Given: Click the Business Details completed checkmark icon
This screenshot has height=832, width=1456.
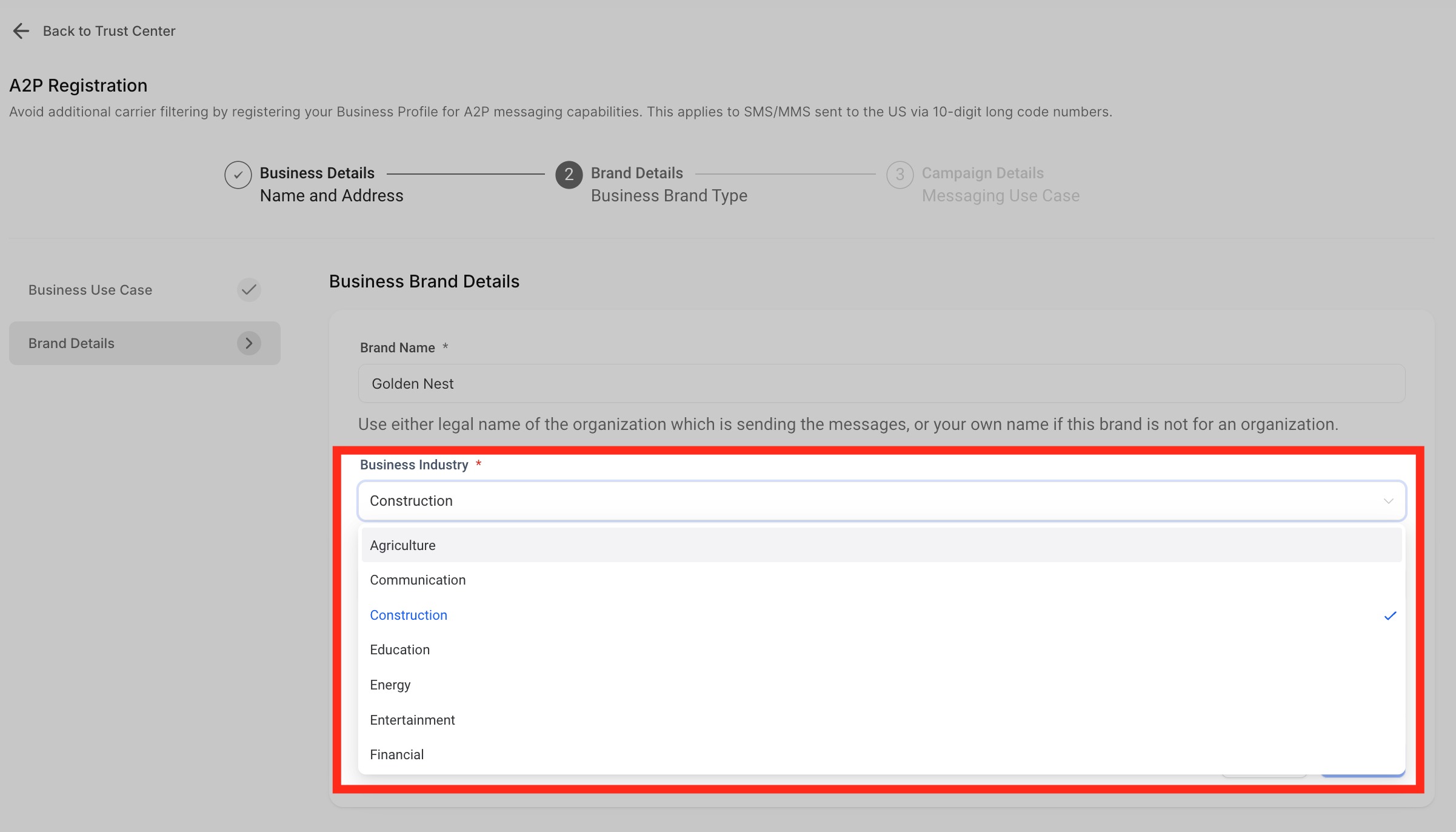Looking at the screenshot, I should (x=238, y=175).
